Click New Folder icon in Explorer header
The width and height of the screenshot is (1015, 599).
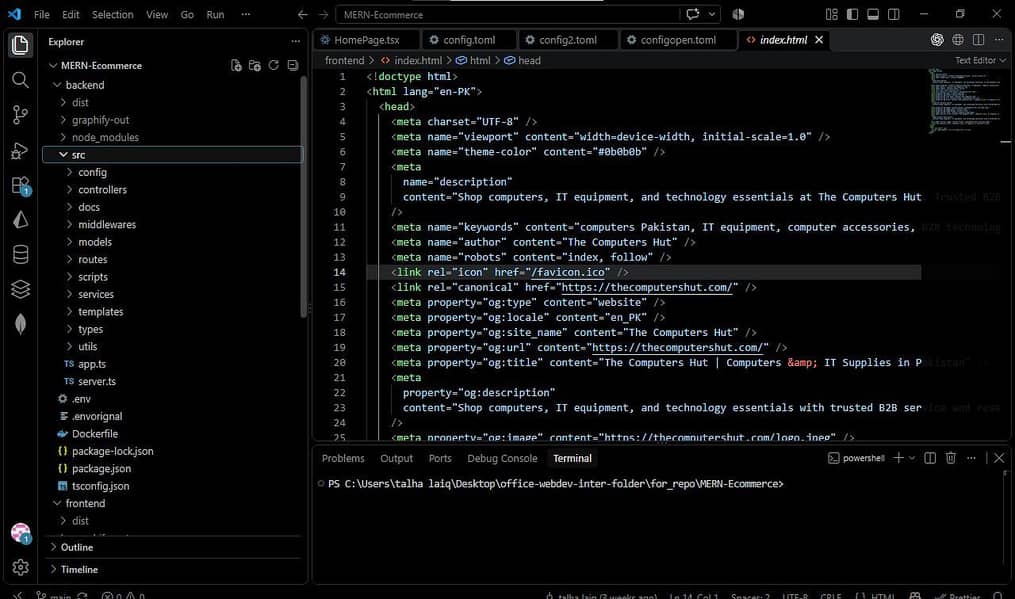tap(255, 65)
